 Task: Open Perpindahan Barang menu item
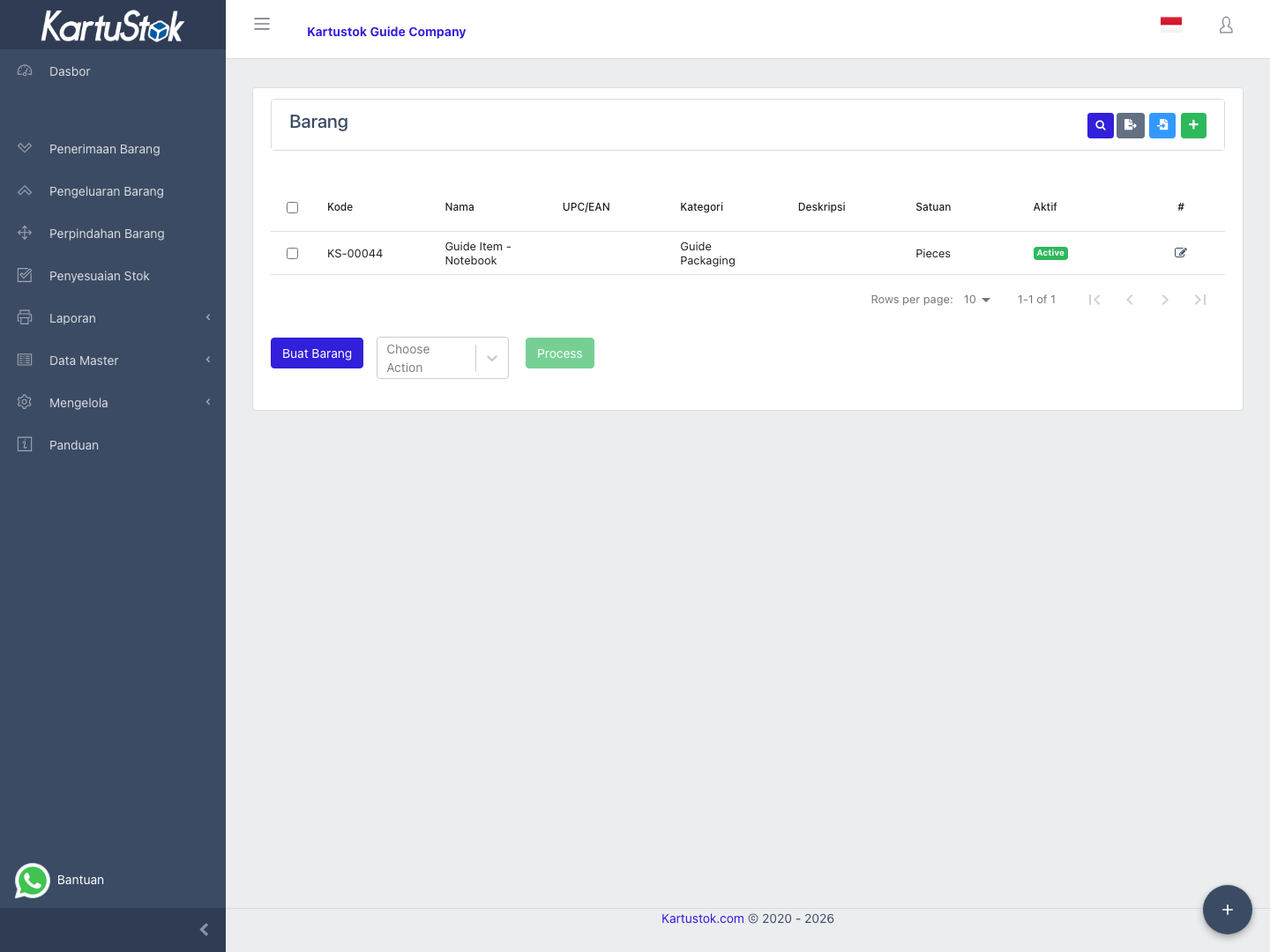click(113, 234)
